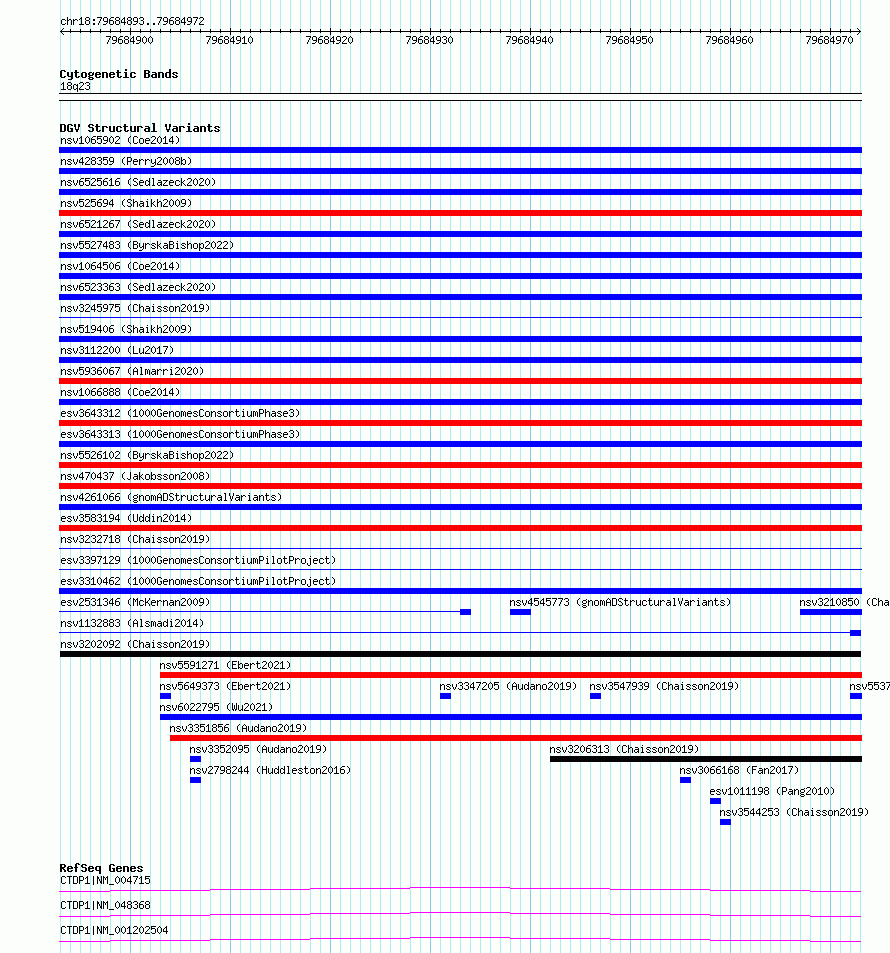Open nsv470437 (Jakobsson2008) variant

[135, 476]
